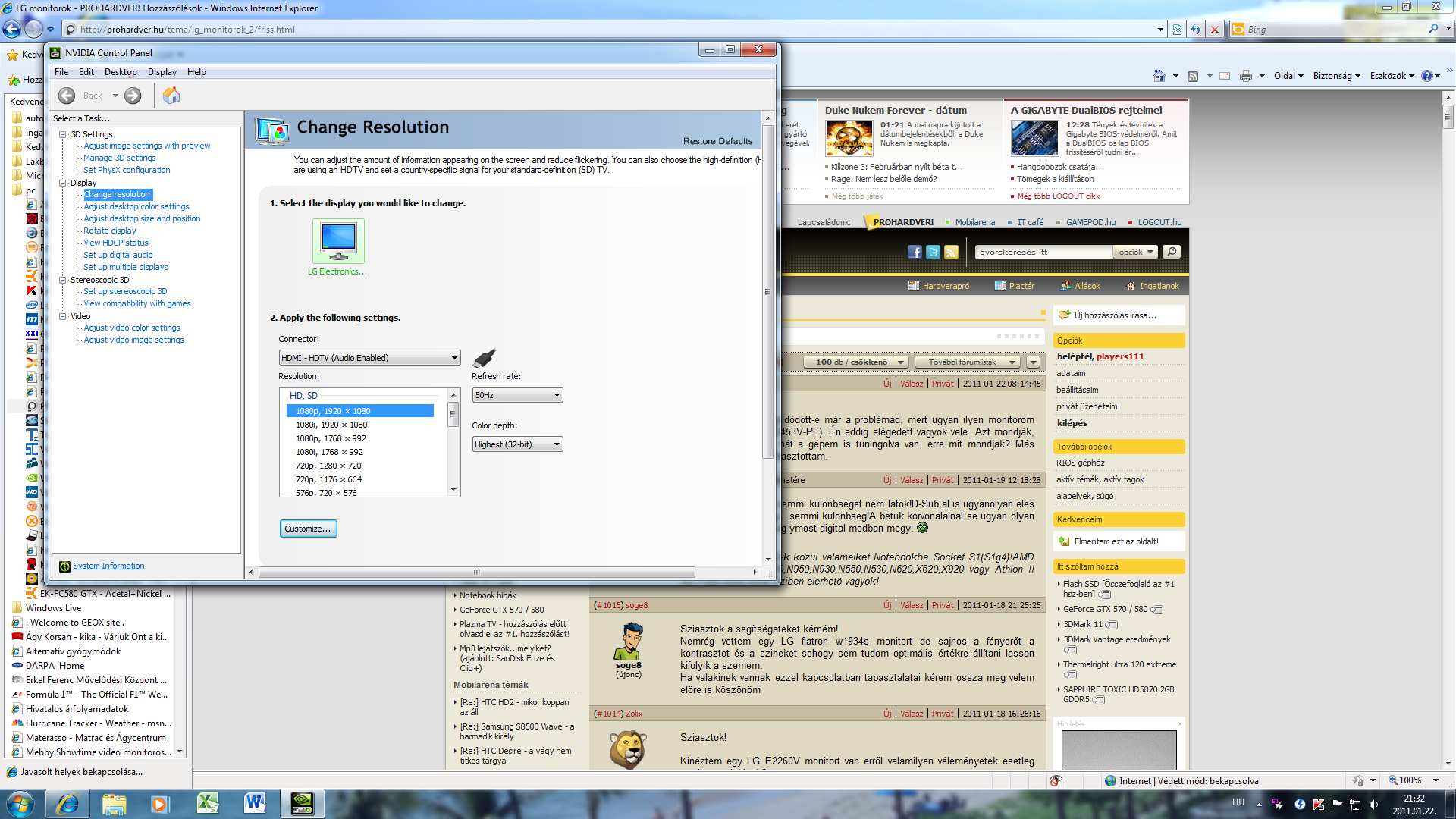Open Excel from the taskbar
Screen dimensions: 1456x819
coord(208,804)
